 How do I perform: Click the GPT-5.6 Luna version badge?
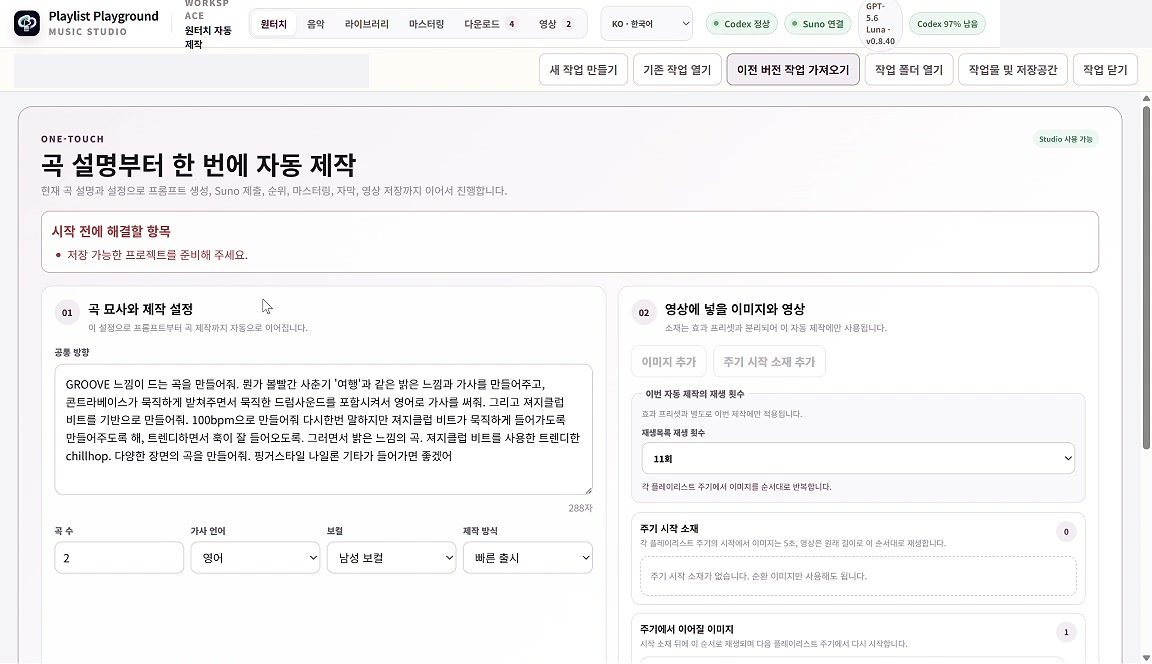point(879,24)
